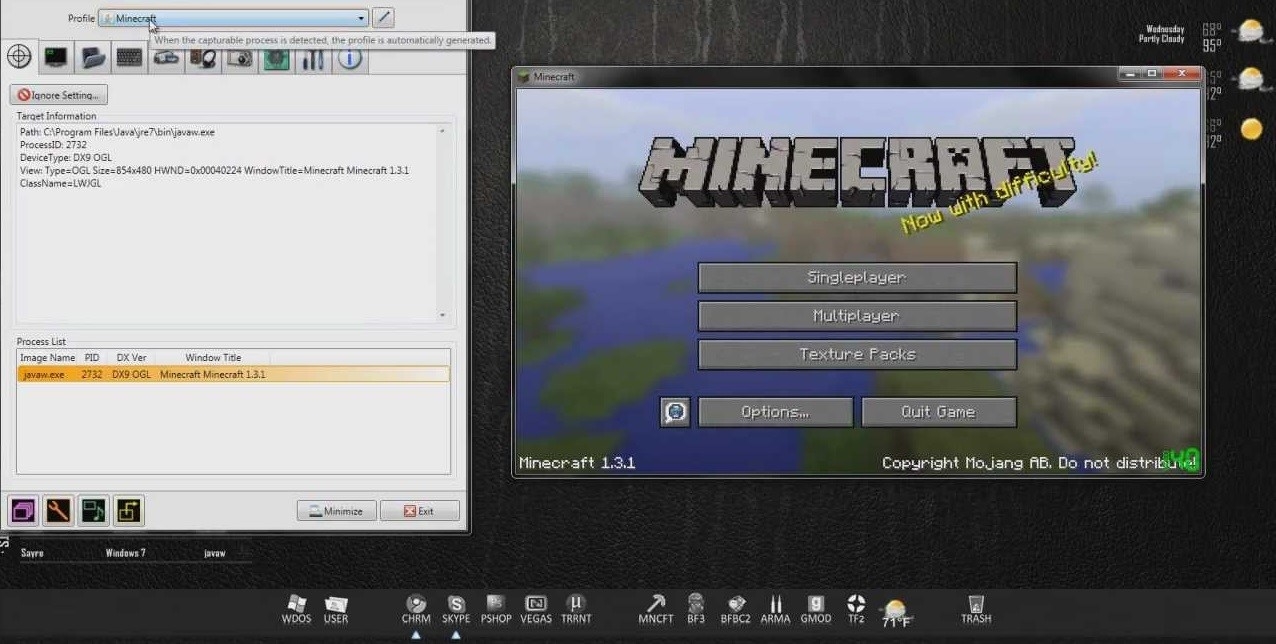Click the green screen and music note icon
This screenshot has height=644, width=1276.
pyautogui.click(x=93, y=511)
